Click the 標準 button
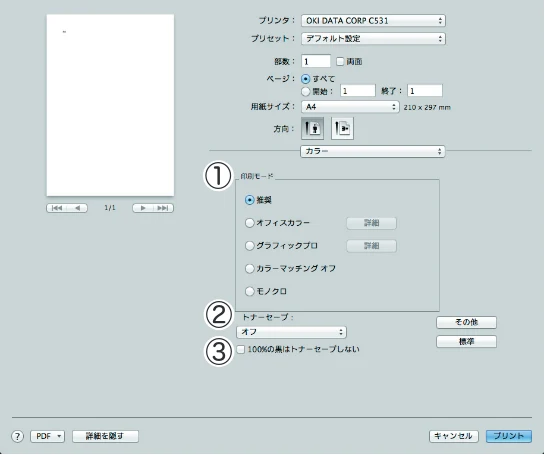This screenshot has width=545, height=455. (x=466, y=342)
